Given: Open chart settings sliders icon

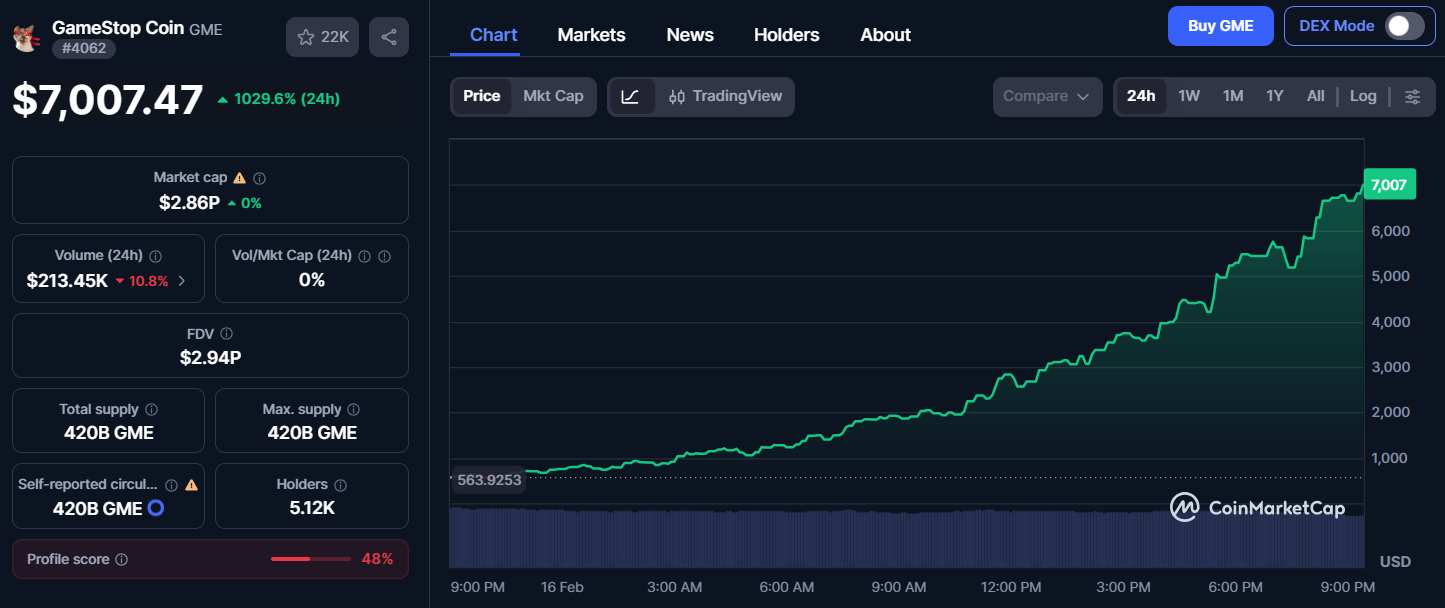Looking at the screenshot, I should click(1412, 97).
